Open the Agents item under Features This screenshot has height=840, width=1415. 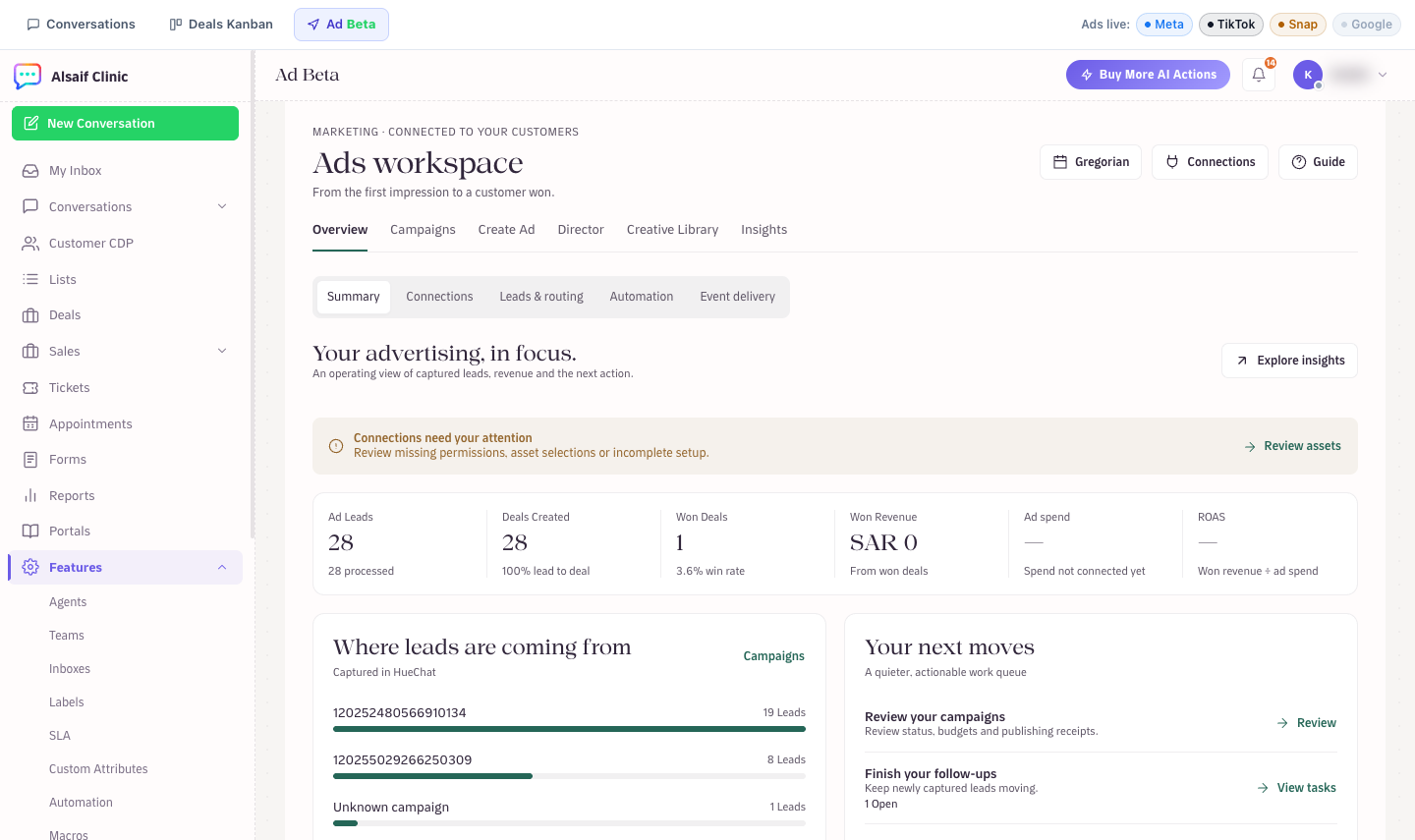coord(68,602)
